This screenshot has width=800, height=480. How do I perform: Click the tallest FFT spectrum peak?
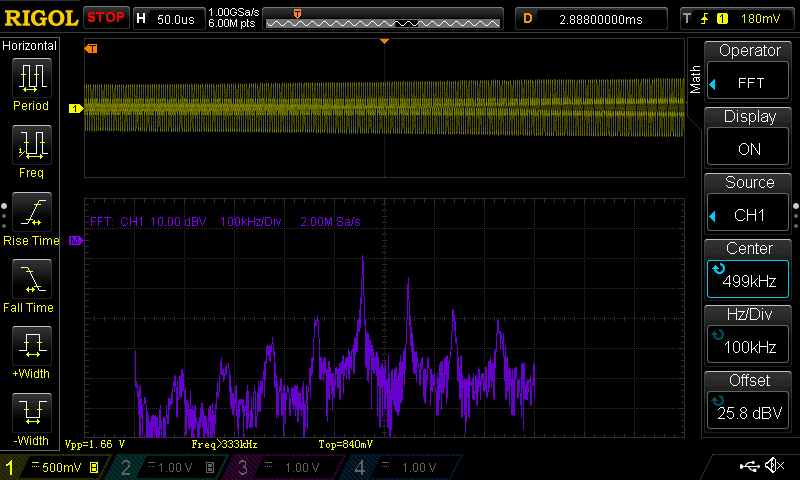click(363, 259)
